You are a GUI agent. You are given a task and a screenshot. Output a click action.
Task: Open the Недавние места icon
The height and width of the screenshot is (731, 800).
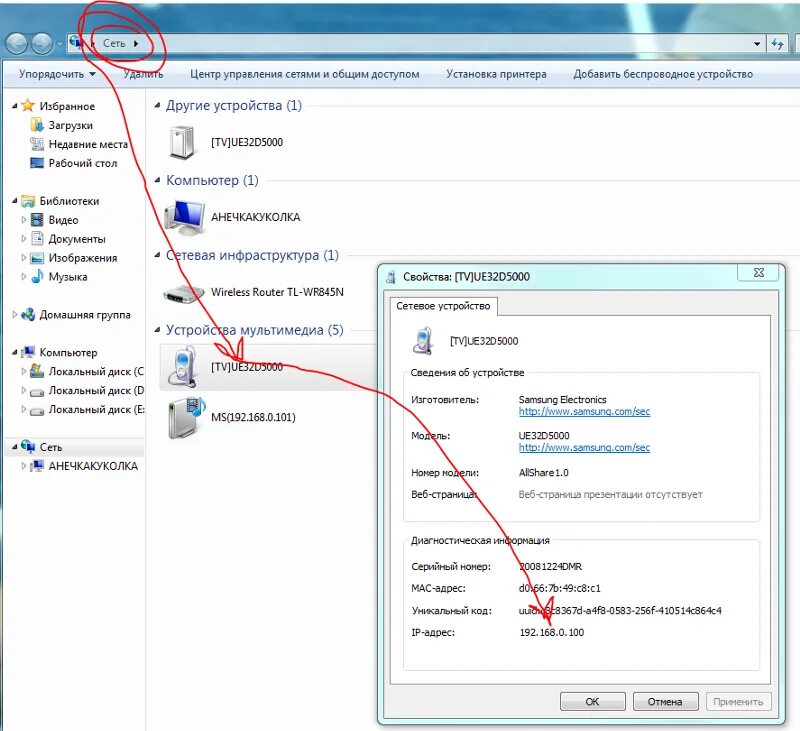click(x=37, y=144)
